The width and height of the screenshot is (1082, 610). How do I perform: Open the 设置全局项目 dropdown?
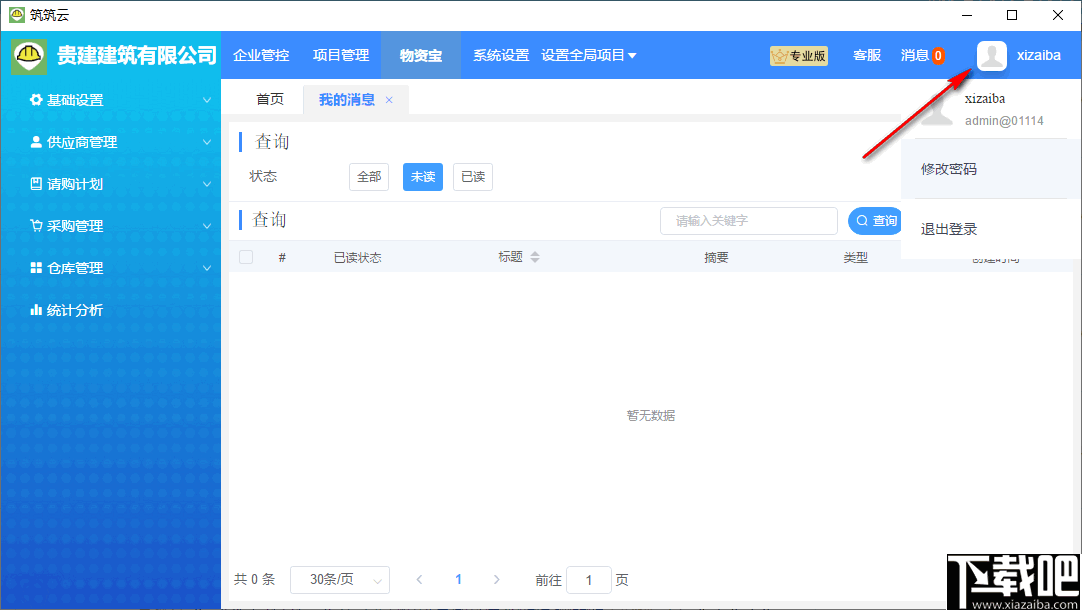pyautogui.click(x=589, y=56)
